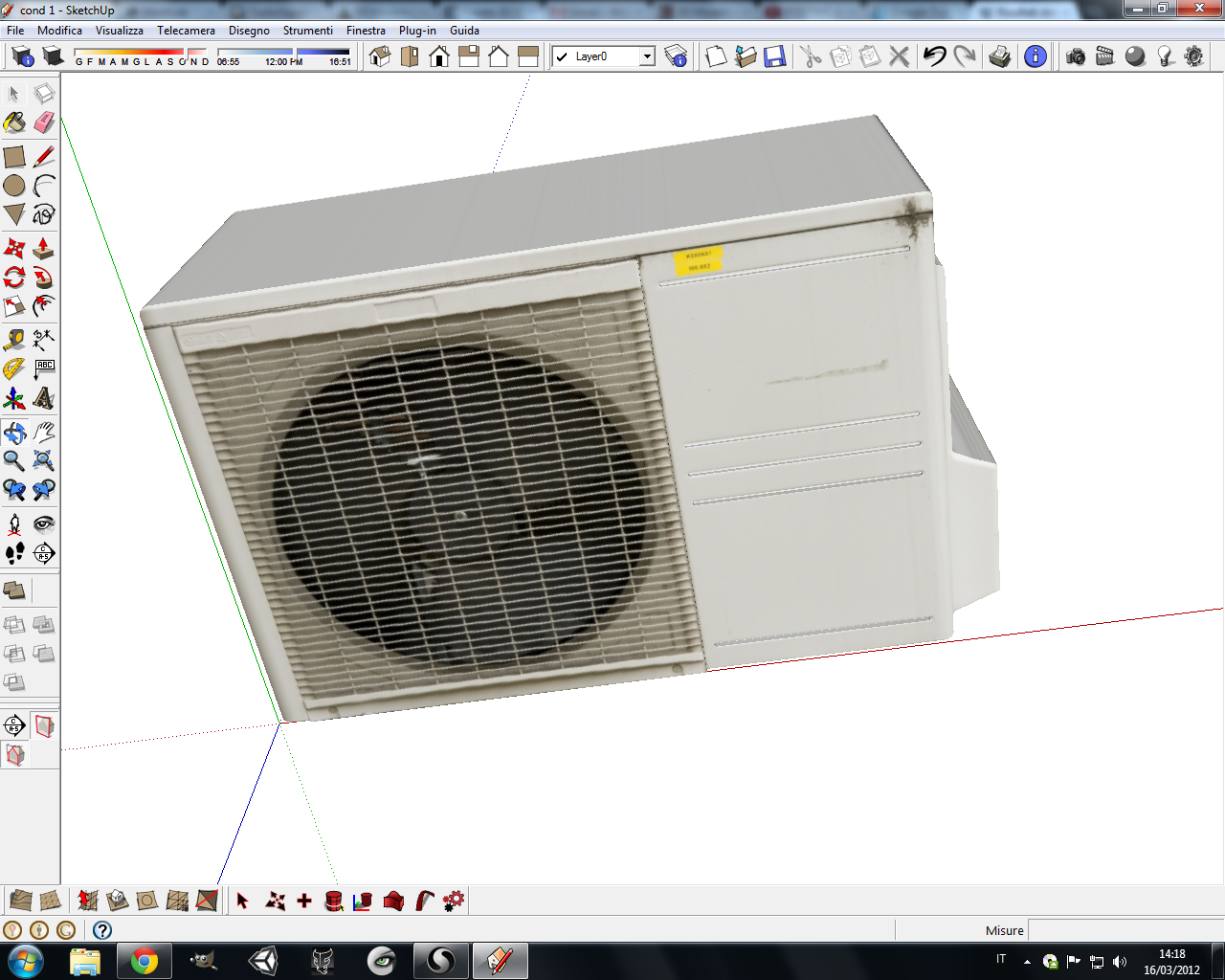Click the Misure measurements input box
1225x980 pixels.
pyautogui.click(x=1125, y=930)
